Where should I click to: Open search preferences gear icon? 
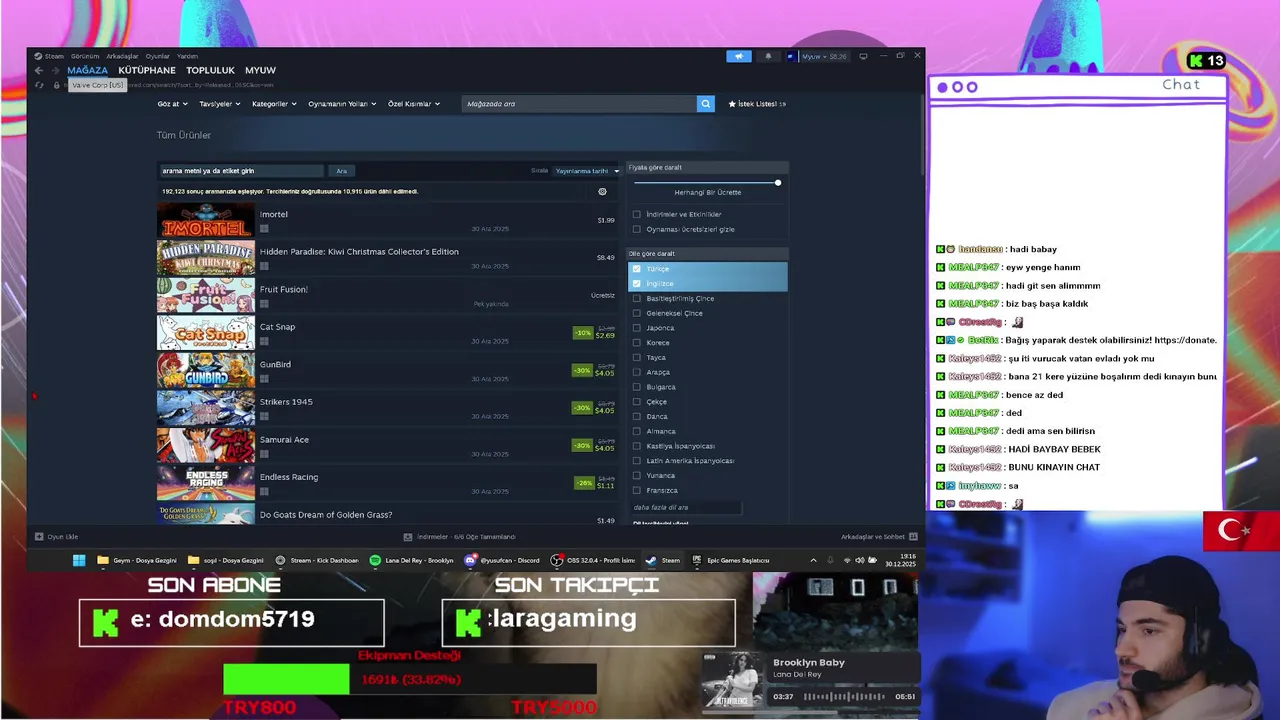coord(602,191)
